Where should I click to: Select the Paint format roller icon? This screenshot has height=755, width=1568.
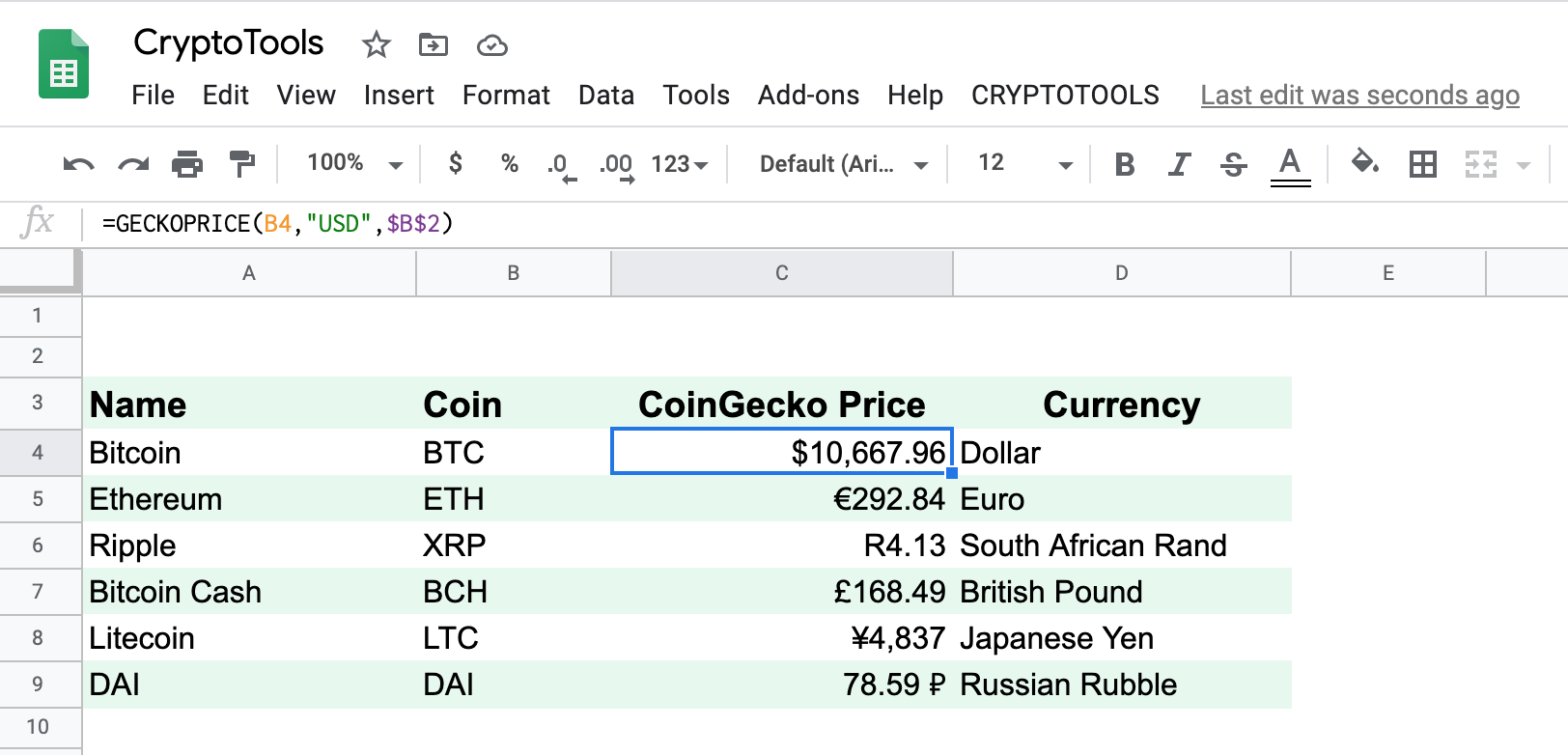[241, 164]
